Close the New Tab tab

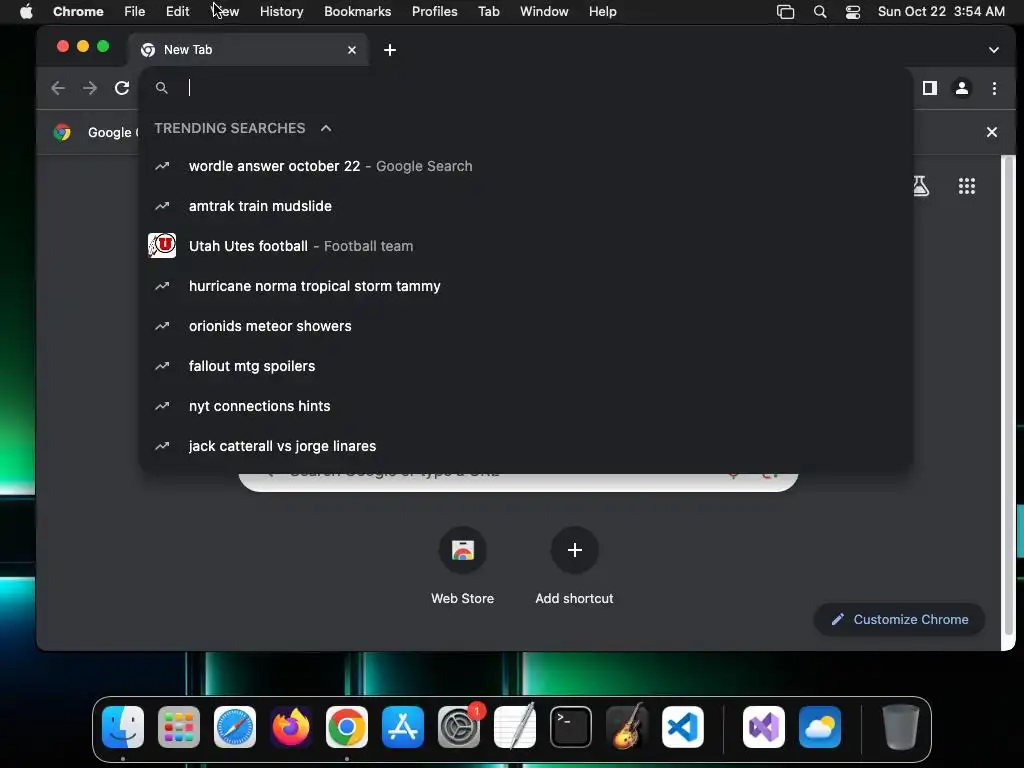pyautogui.click(x=352, y=50)
